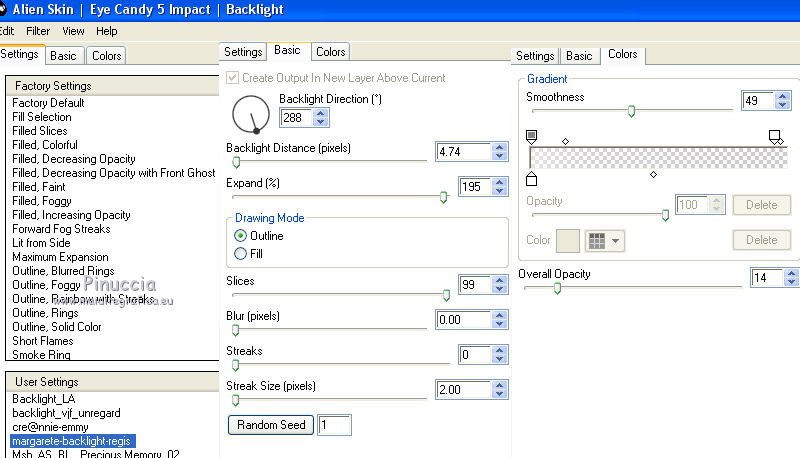Decrease Slices value with down arrow

click(499, 288)
